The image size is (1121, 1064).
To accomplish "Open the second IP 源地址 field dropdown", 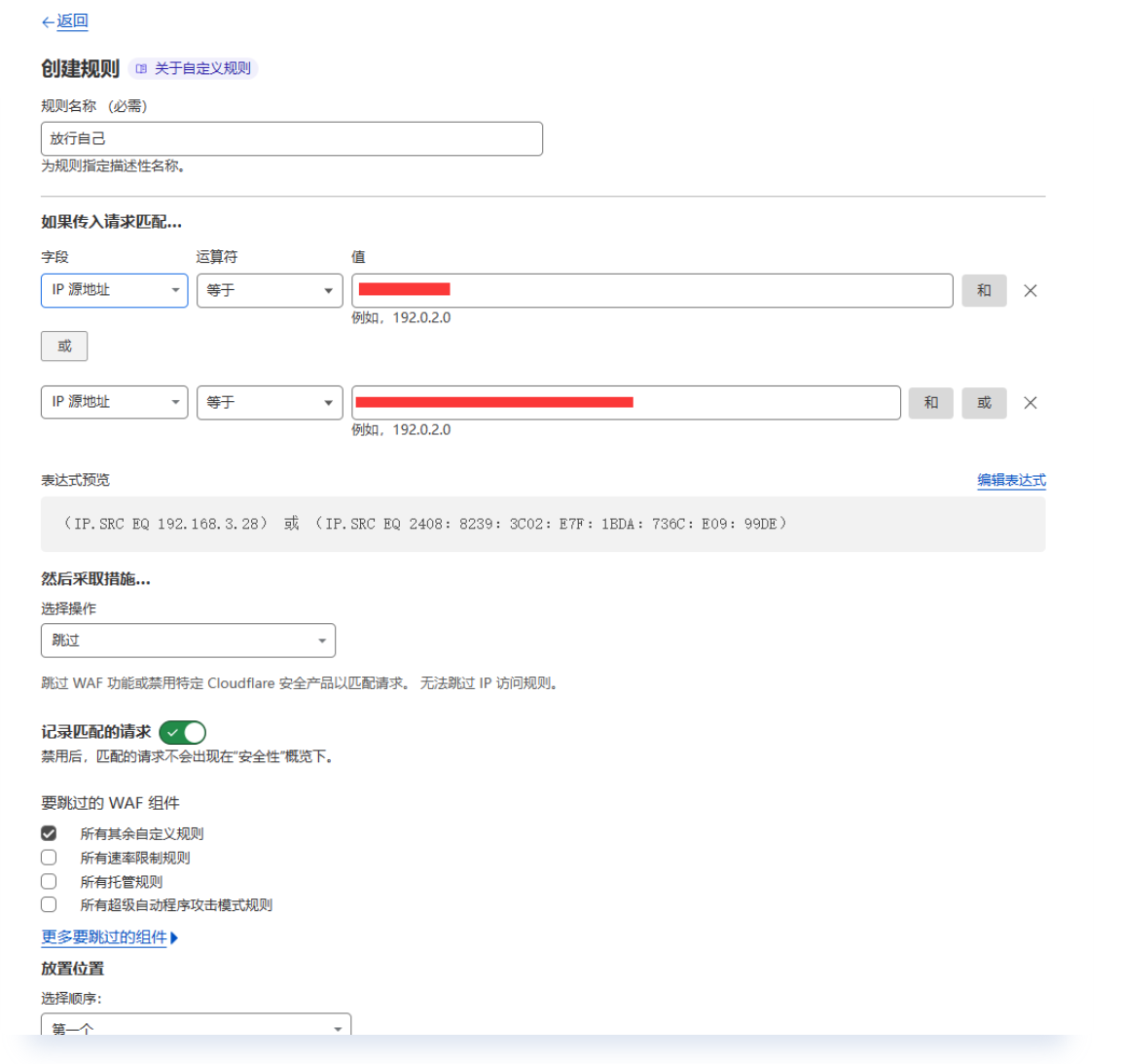I will click(115, 402).
